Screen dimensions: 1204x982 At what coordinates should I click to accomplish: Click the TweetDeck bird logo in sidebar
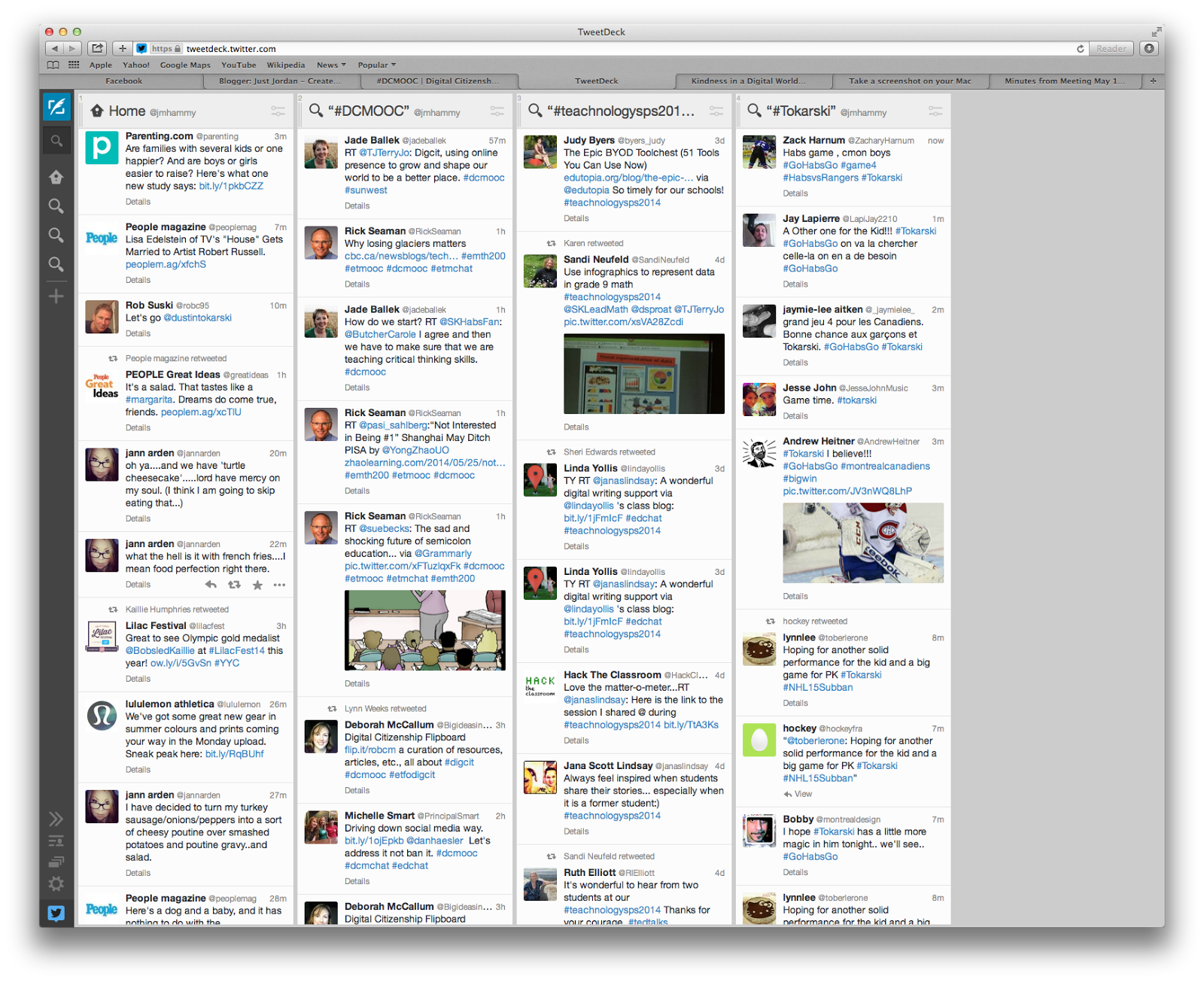tap(56, 914)
